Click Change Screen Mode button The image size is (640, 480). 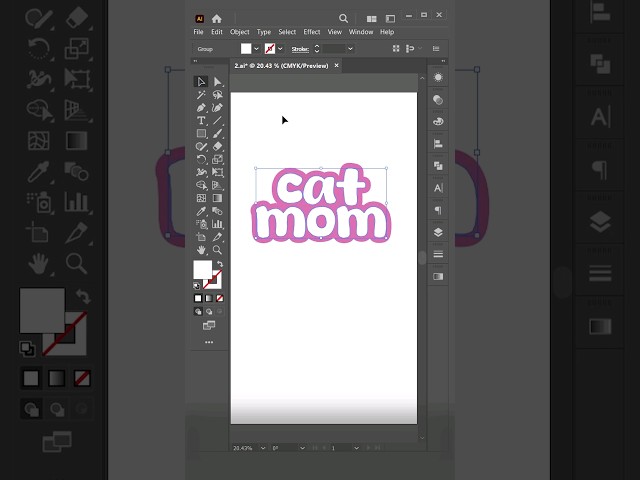[x=209, y=325]
